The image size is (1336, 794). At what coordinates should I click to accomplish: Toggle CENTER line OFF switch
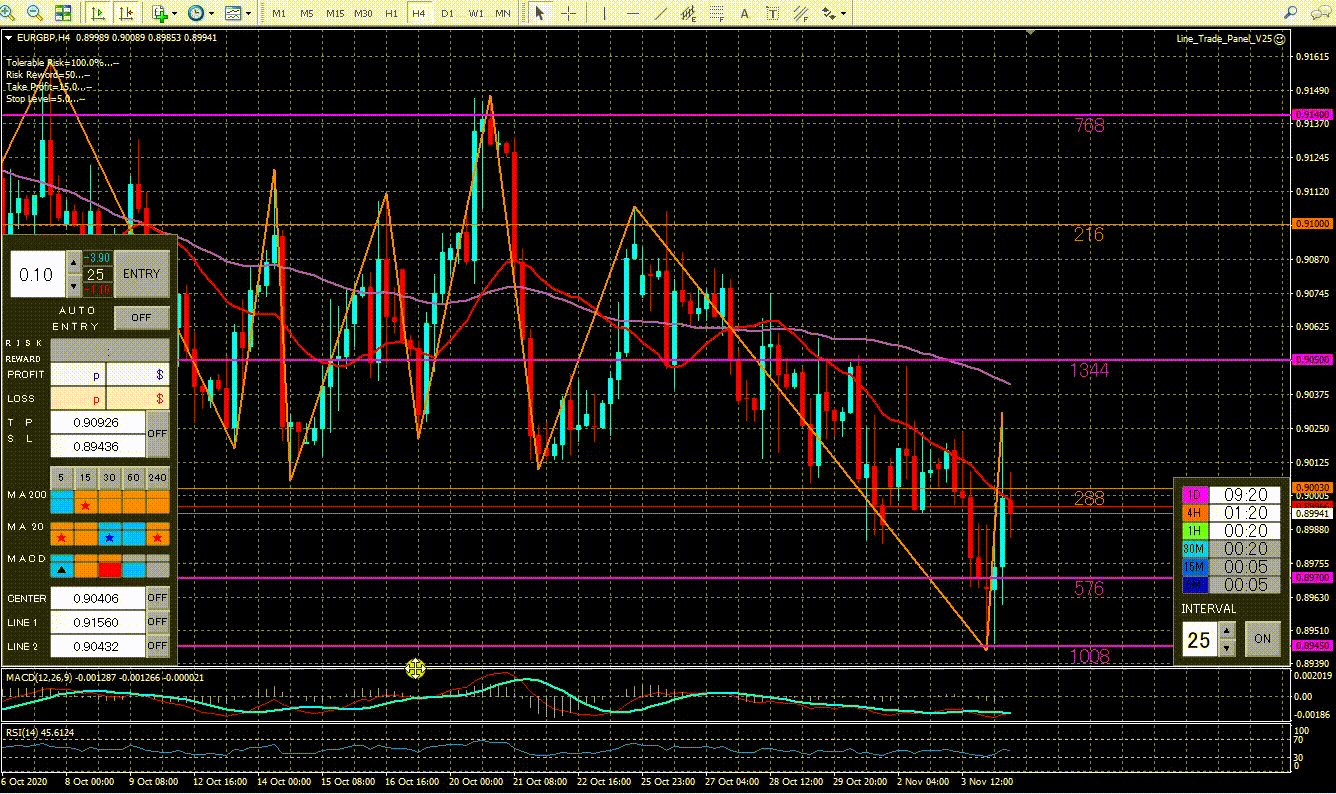point(157,598)
